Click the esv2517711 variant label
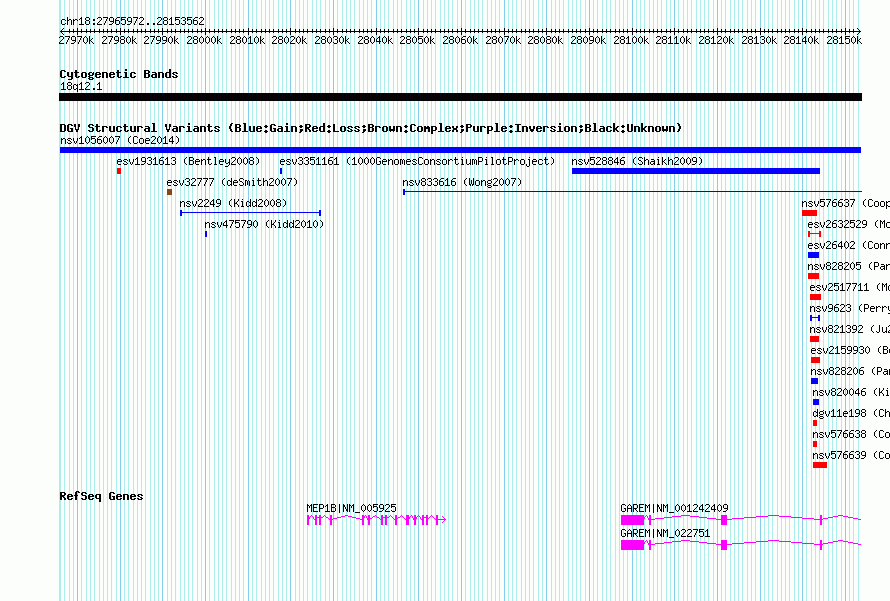Viewport: 890px width, 601px height. pyautogui.click(x=849, y=287)
